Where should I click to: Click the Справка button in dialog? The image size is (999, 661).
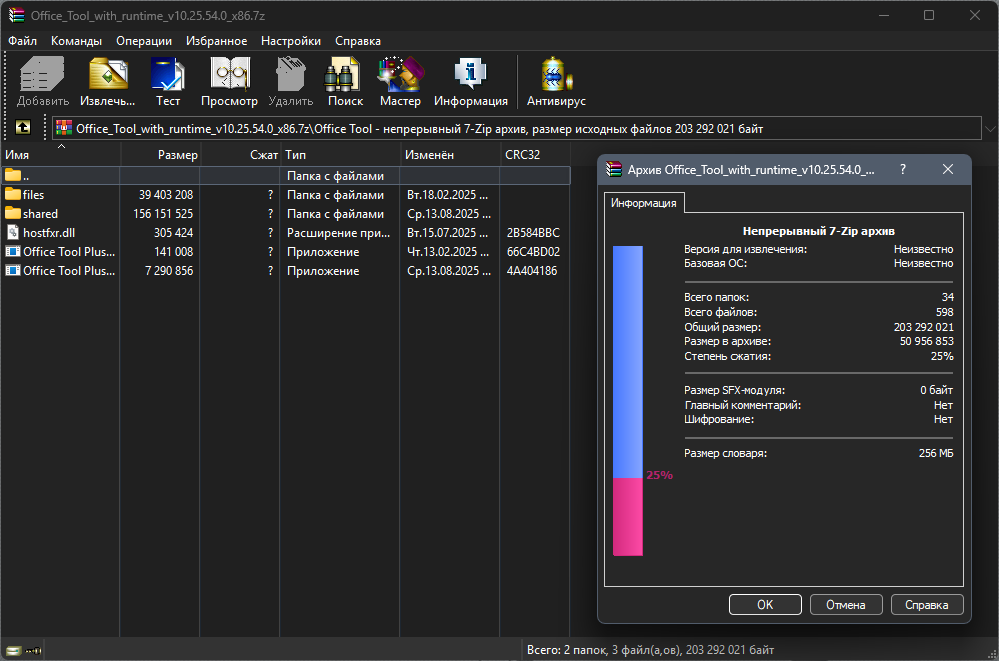[927, 604]
